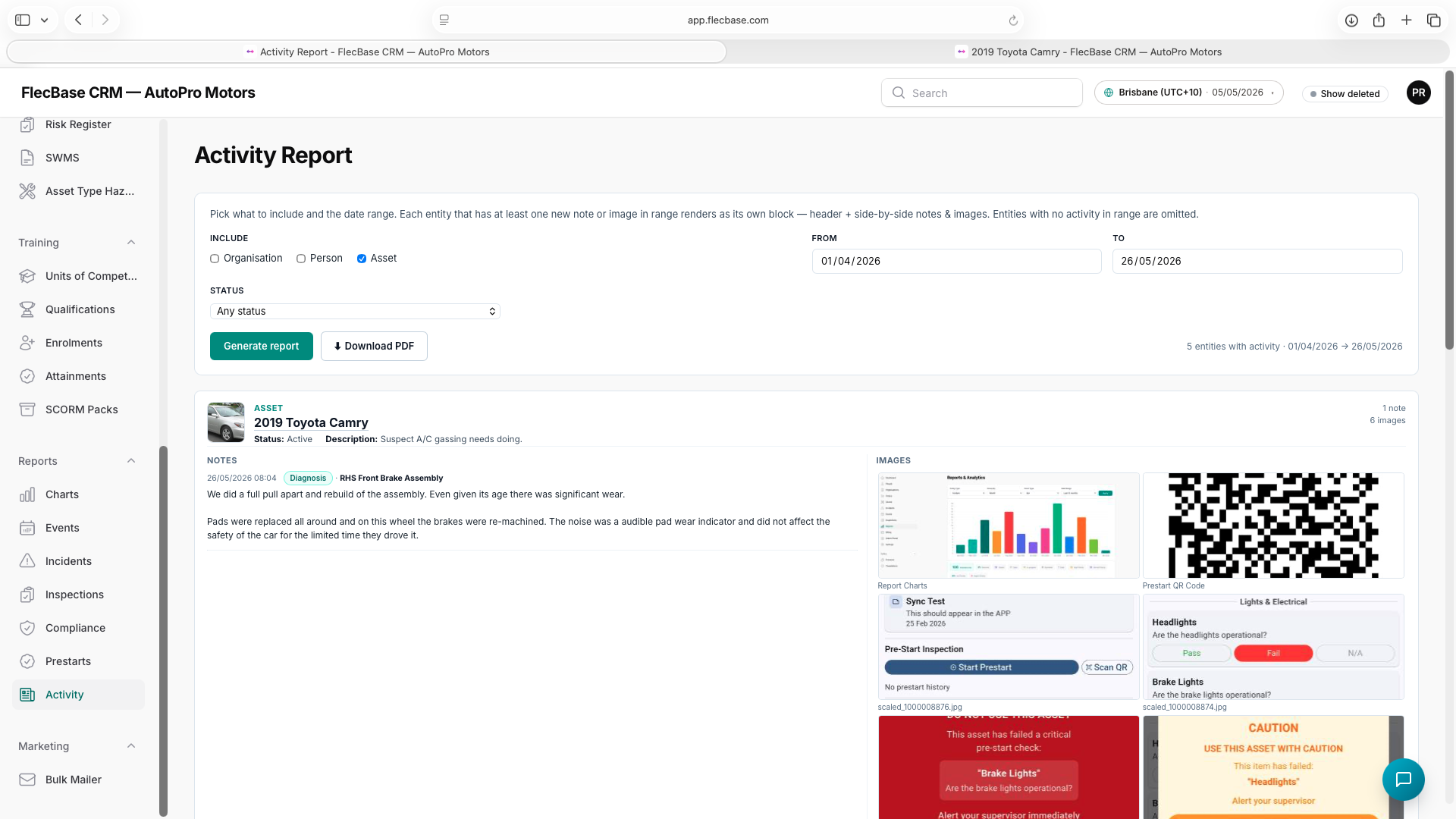Open the red Brake Lights warning image
Screen dimensions: 1456x819
1009,767
